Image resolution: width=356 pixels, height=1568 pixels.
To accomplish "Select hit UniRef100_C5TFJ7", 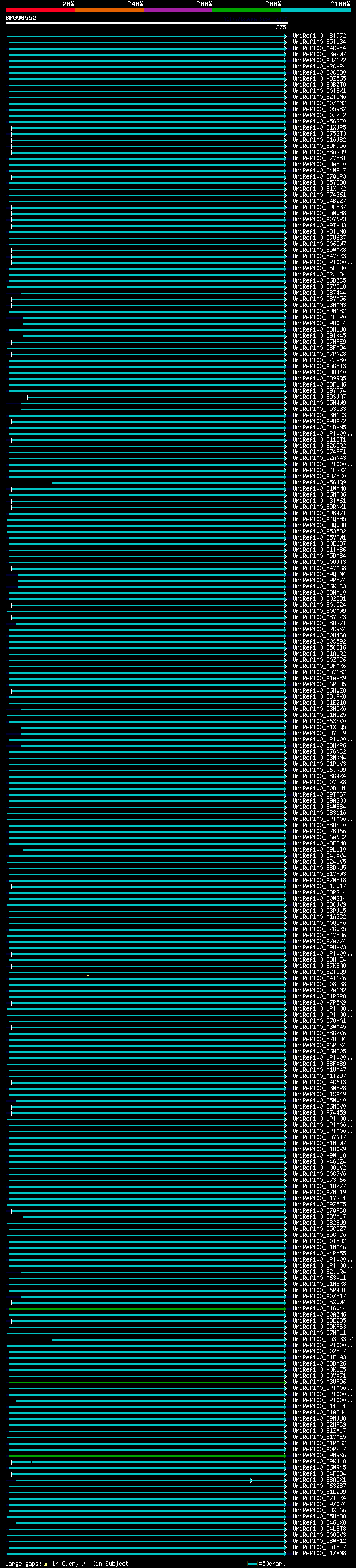I will 319,1547.
